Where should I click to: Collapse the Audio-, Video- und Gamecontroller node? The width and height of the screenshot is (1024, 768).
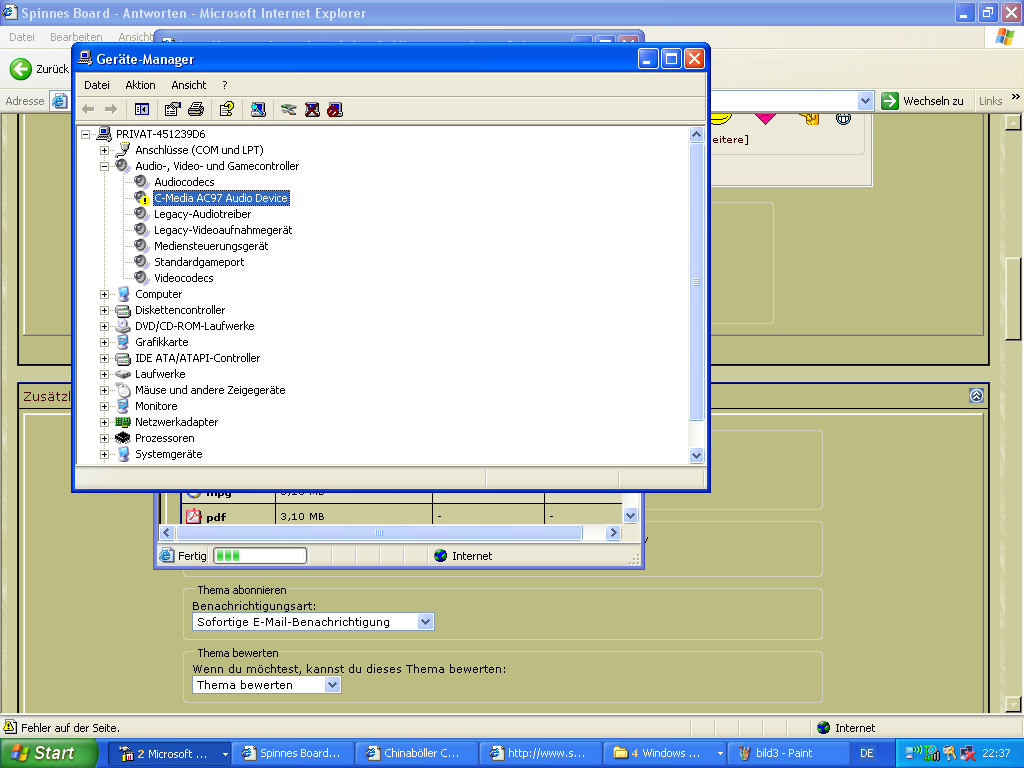105,166
